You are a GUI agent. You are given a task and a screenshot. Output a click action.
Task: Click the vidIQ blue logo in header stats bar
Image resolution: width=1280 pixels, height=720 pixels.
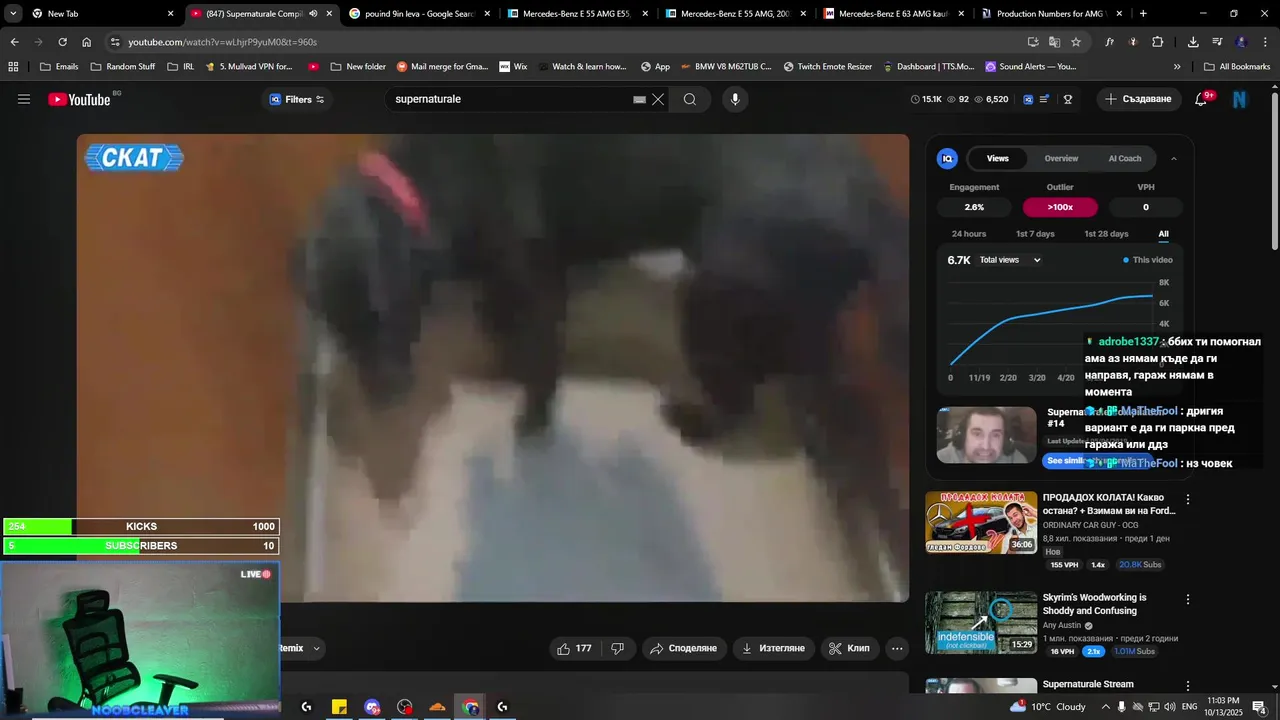tap(1028, 99)
